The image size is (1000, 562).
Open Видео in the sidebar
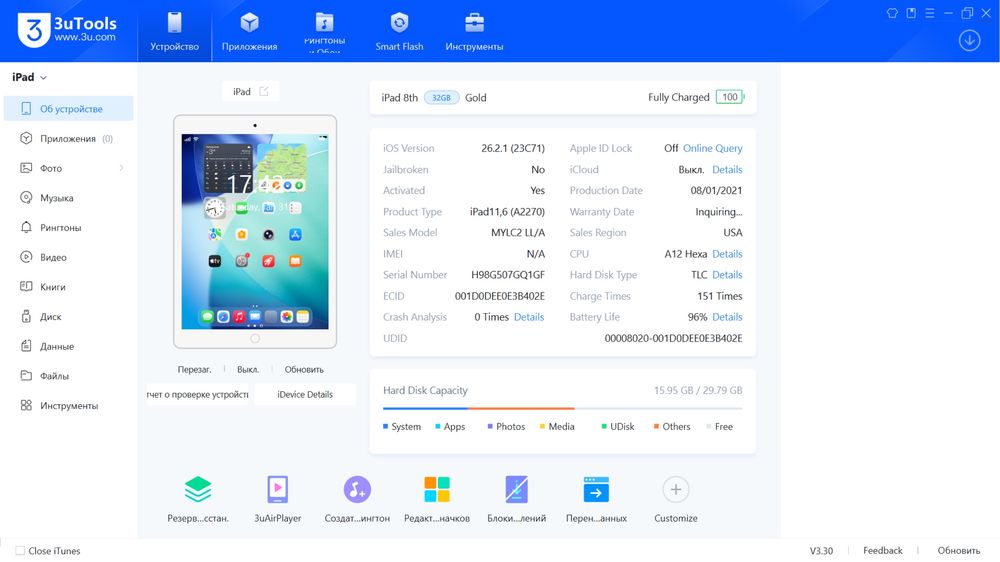pos(68,257)
